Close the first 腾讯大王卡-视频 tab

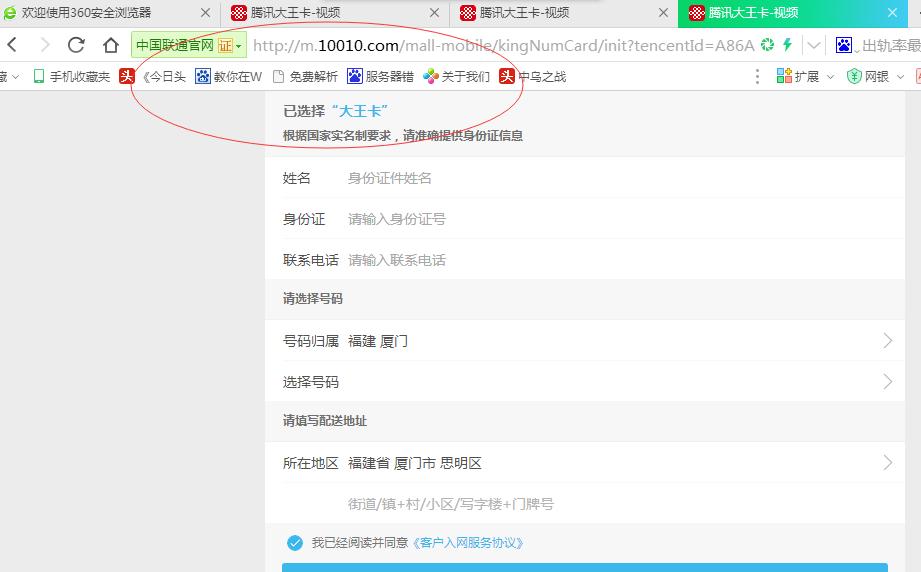(x=434, y=12)
